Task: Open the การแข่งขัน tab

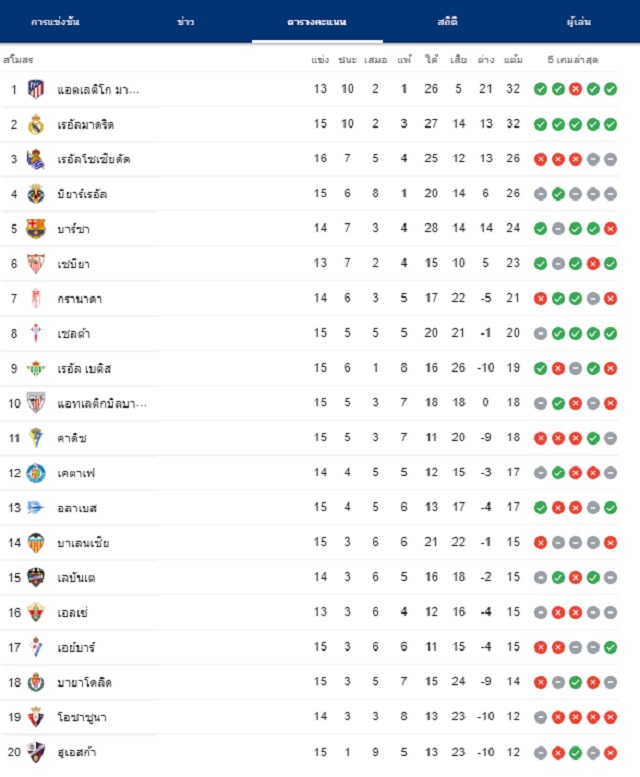Action: tap(55, 22)
